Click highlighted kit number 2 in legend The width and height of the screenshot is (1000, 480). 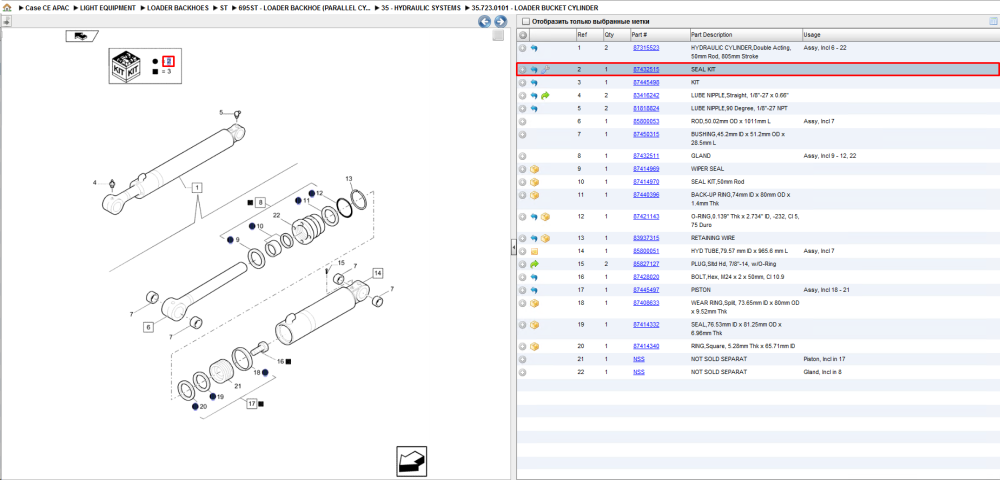(x=168, y=61)
